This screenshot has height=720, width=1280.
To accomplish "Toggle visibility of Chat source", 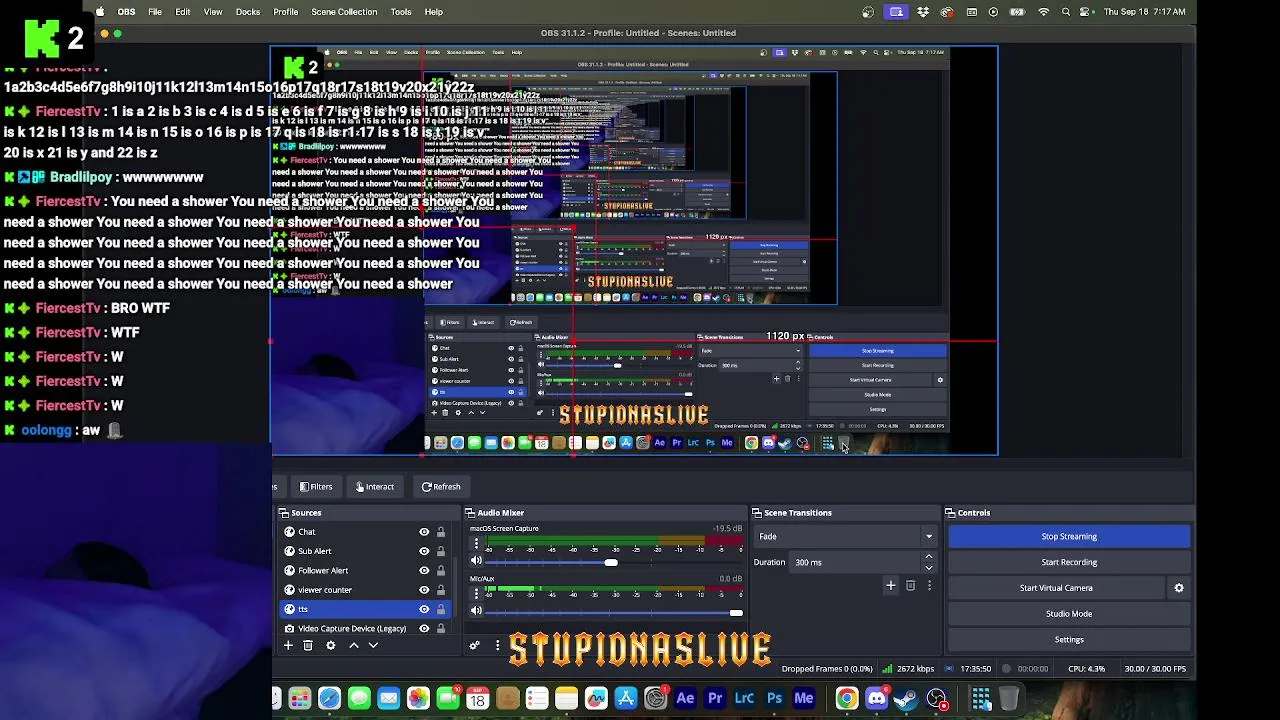I will pos(424,532).
